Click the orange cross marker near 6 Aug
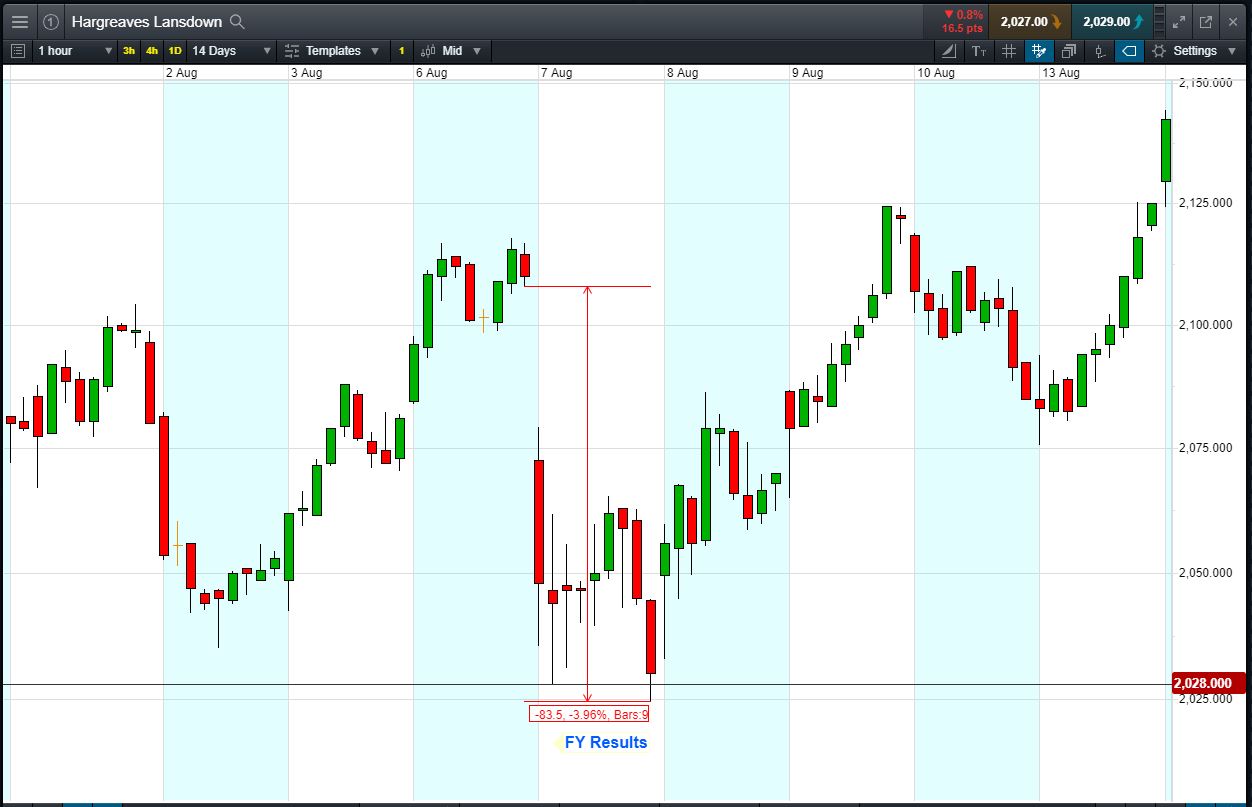The width and height of the screenshot is (1252, 807). (x=483, y=320)
